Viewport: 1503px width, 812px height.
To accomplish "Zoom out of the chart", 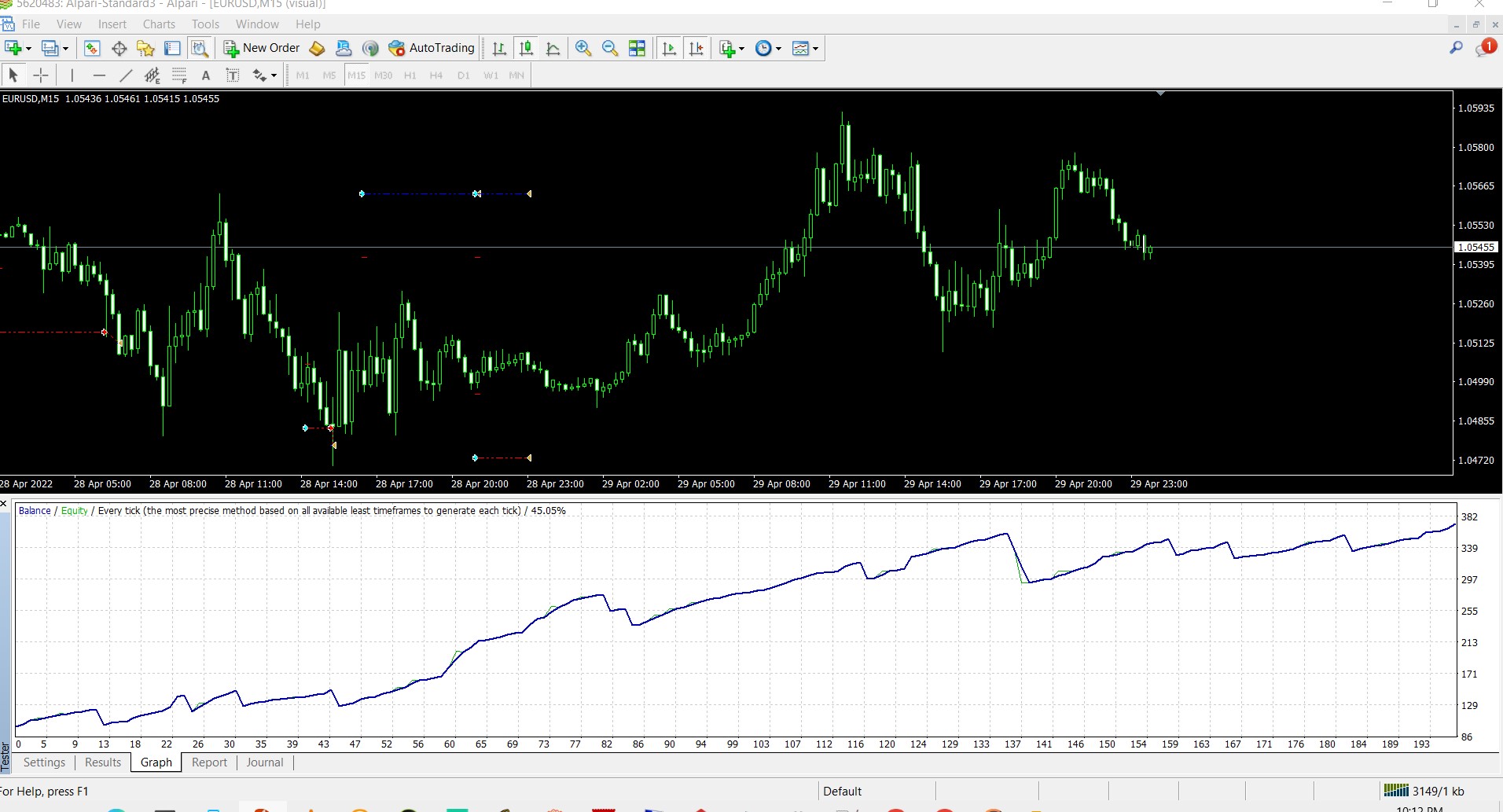I will 610,49.
